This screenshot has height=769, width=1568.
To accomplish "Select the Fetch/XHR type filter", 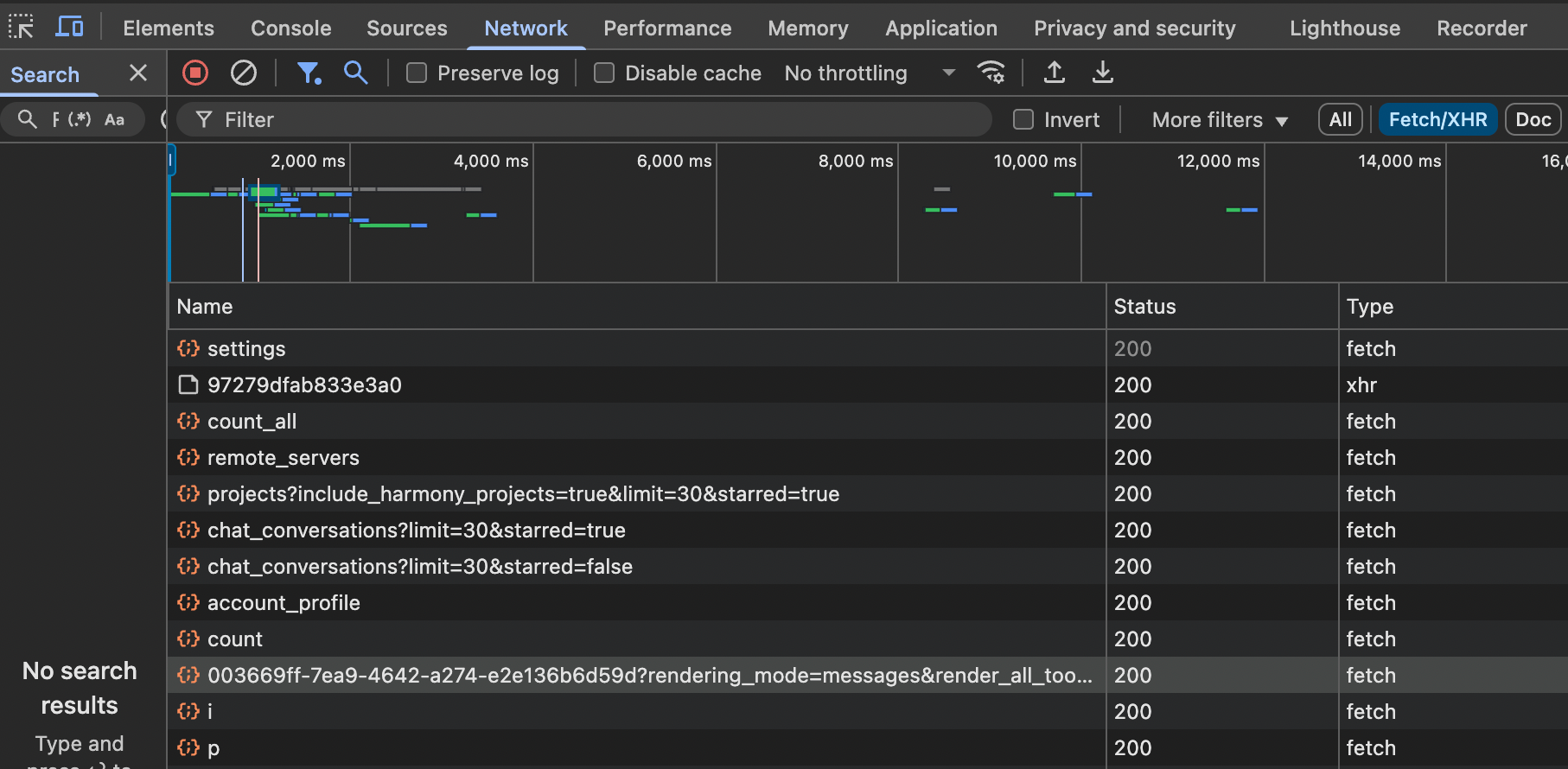I will (x=1438, y=119).
